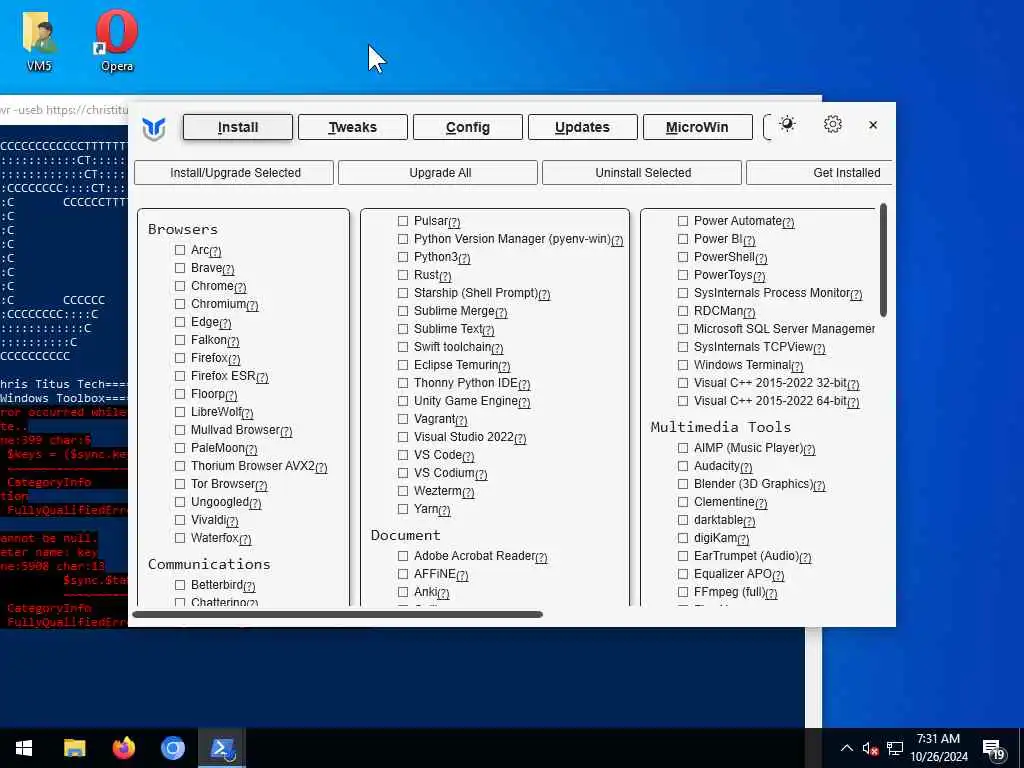
Task: Open the notification center icon
Action: [994, 750]
